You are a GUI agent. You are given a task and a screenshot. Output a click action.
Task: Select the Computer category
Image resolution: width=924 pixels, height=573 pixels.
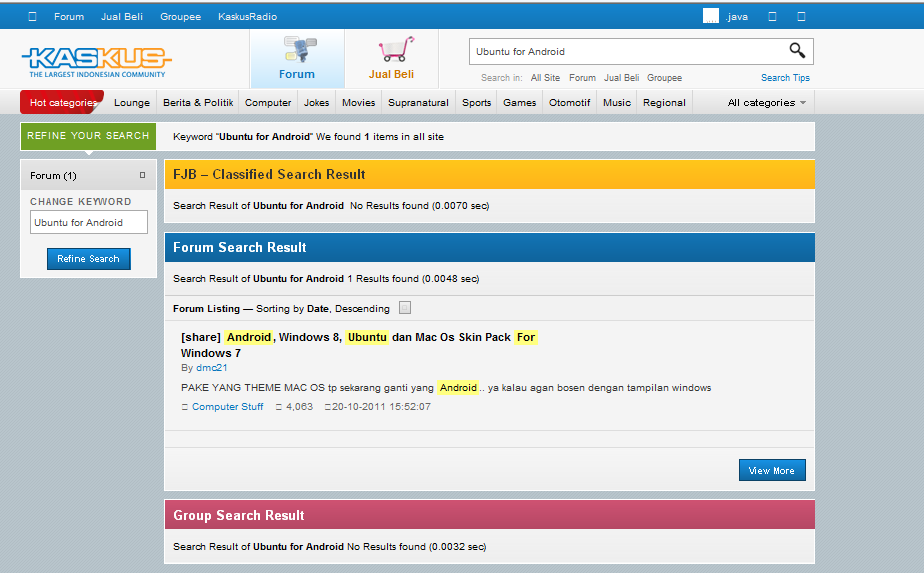268,103
